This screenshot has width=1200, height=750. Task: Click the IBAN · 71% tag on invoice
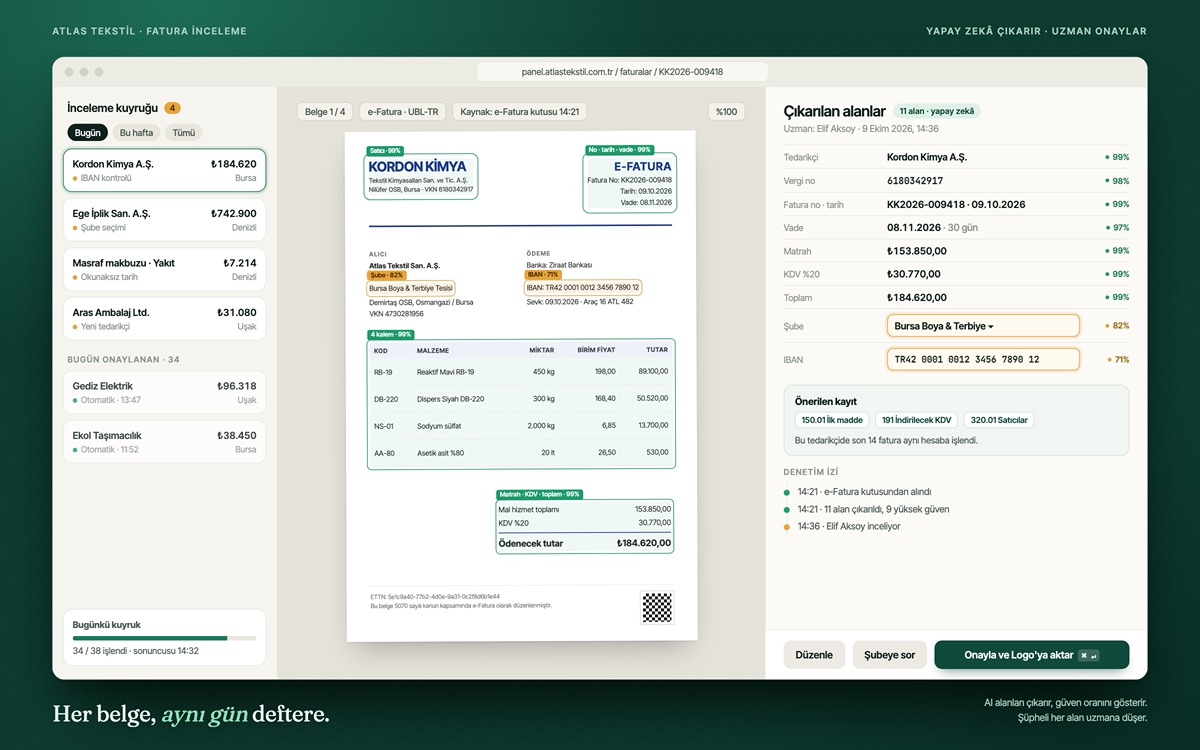click(543, 274)
